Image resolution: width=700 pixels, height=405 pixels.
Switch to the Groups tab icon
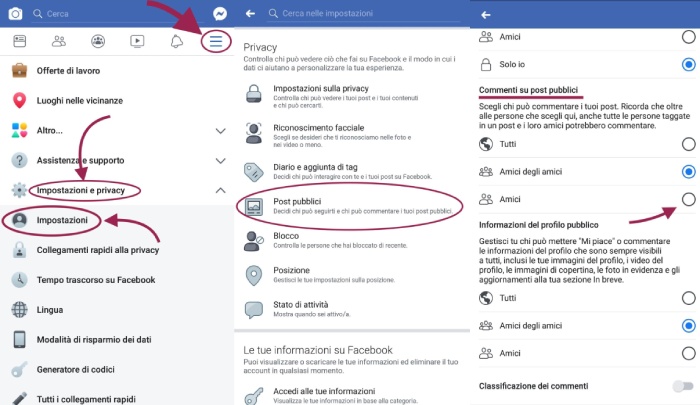point(98,42)
